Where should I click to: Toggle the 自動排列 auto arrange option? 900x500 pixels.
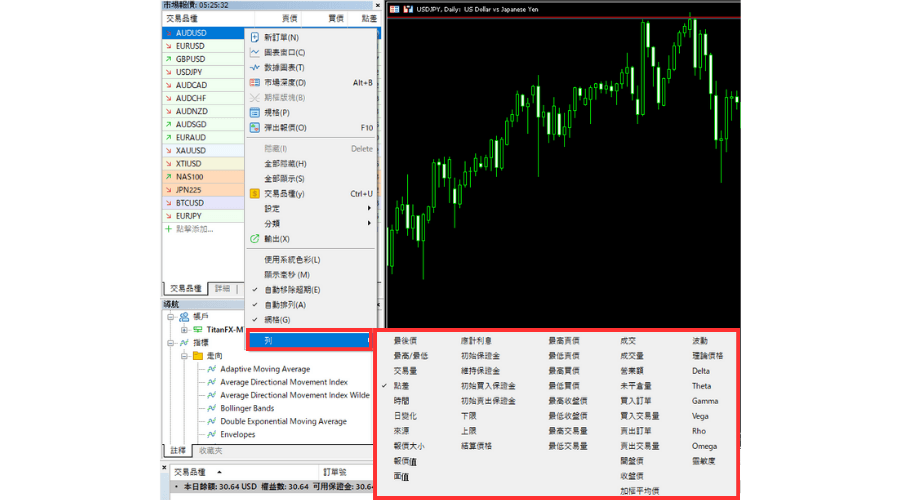point(285,304)
